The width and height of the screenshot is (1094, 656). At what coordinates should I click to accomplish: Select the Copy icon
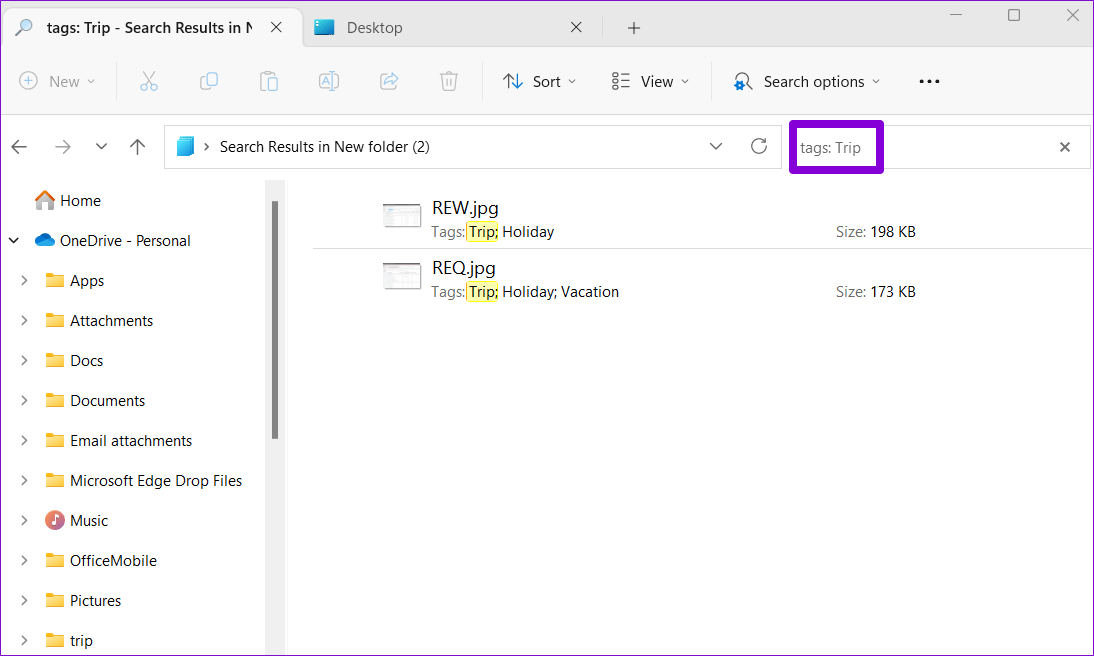pyautogui.click(x=208, y=81)
